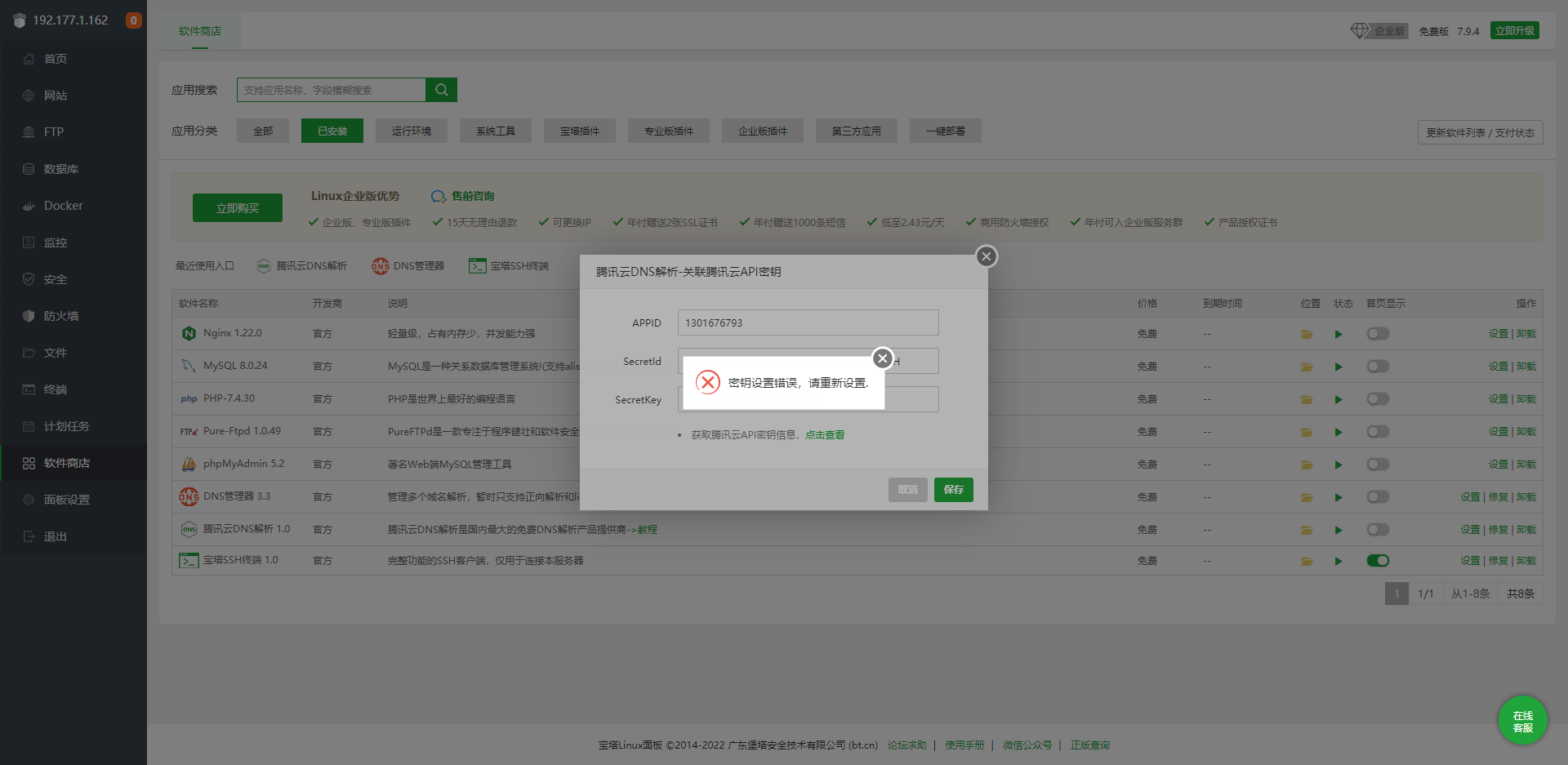Image resolution: width=1568 pixels, height=765 pixels.
Task: Close the 腾讯云DNS解析 API key dialog
Action: 987,256
